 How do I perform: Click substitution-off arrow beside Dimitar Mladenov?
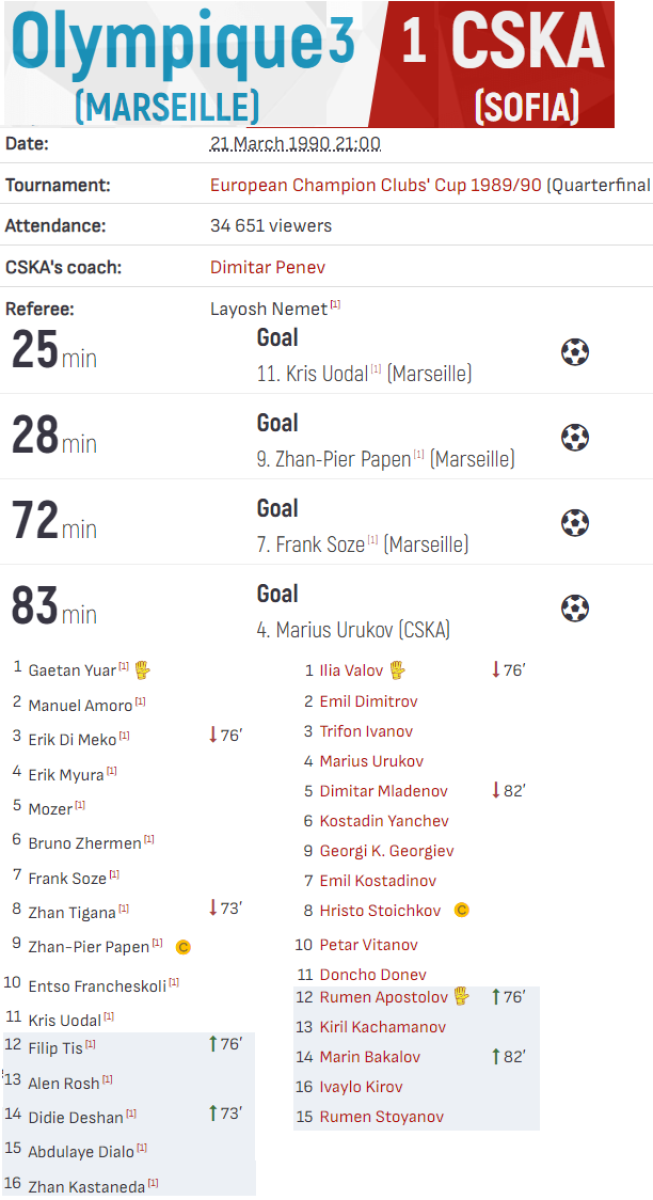pos(496,790)
